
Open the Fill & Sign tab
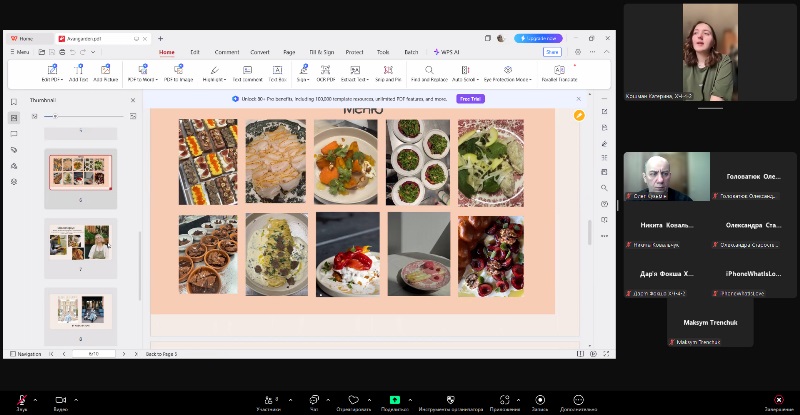(x=321, y=52)
